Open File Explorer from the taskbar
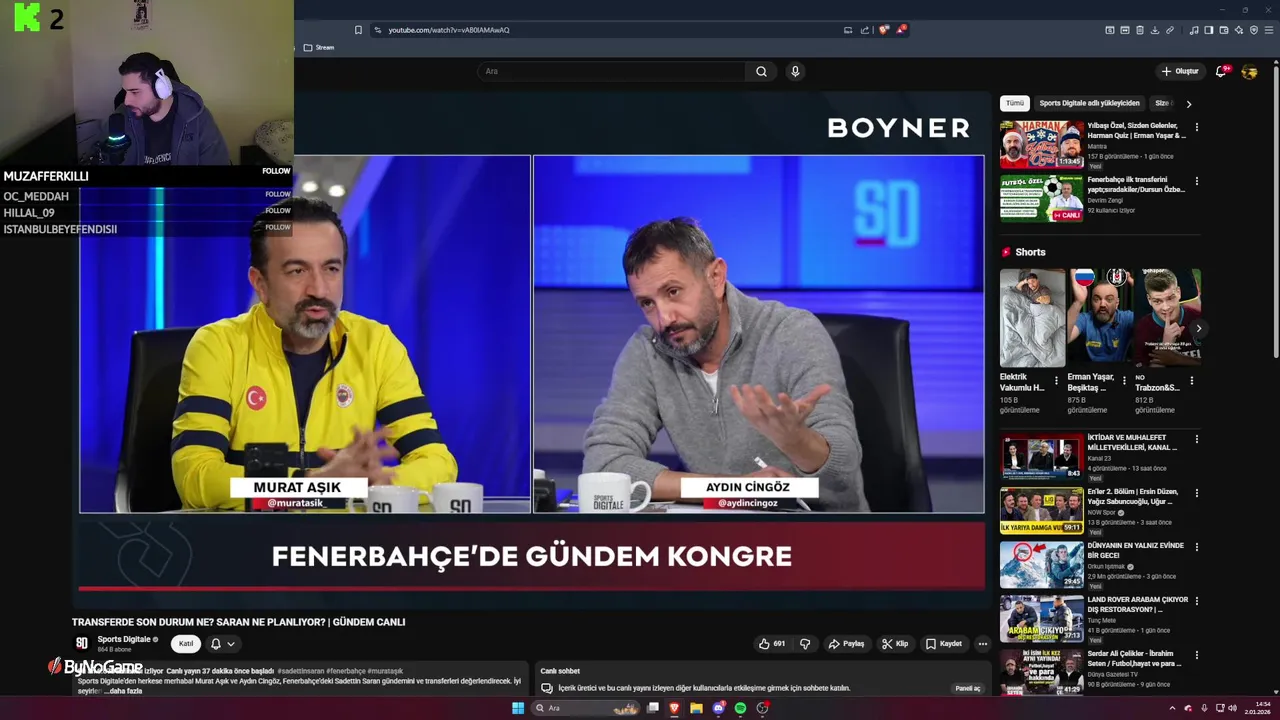The image size is (1280, 720). click(696, 708)
